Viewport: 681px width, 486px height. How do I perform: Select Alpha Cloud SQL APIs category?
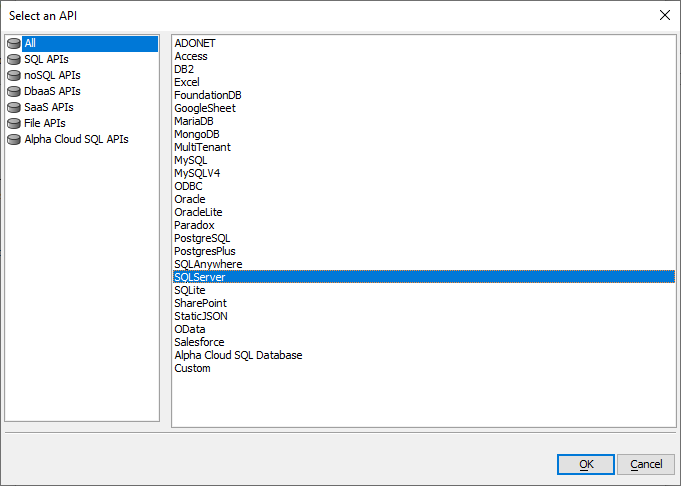click(76, 139)
